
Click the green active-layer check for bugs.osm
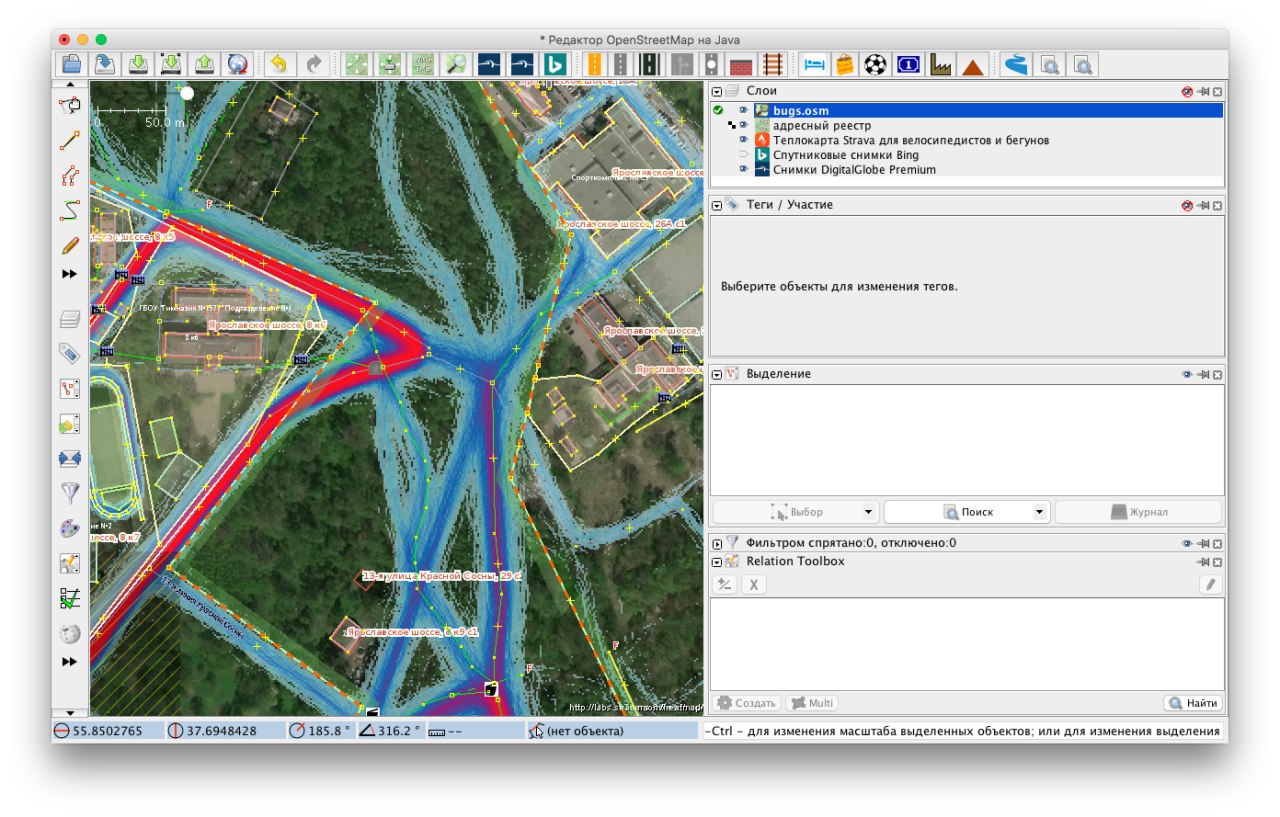719,110
